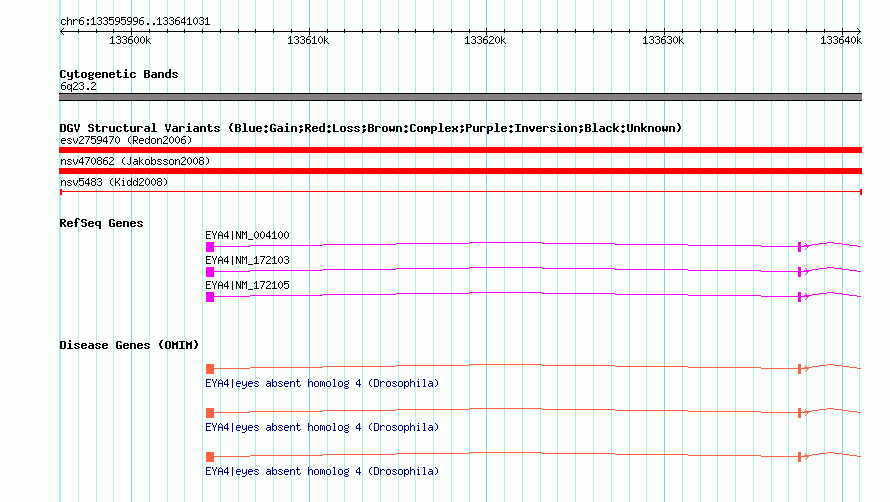Click small magenta exon tick of NM_172103
Screen dimensions: 890x502
(x=799, y=272)
